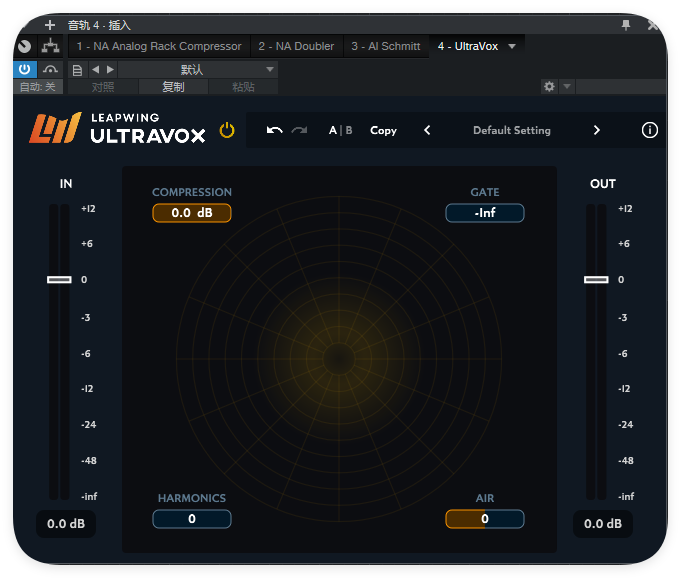Expand the arrow next to gear icon

tap(567, 86)
